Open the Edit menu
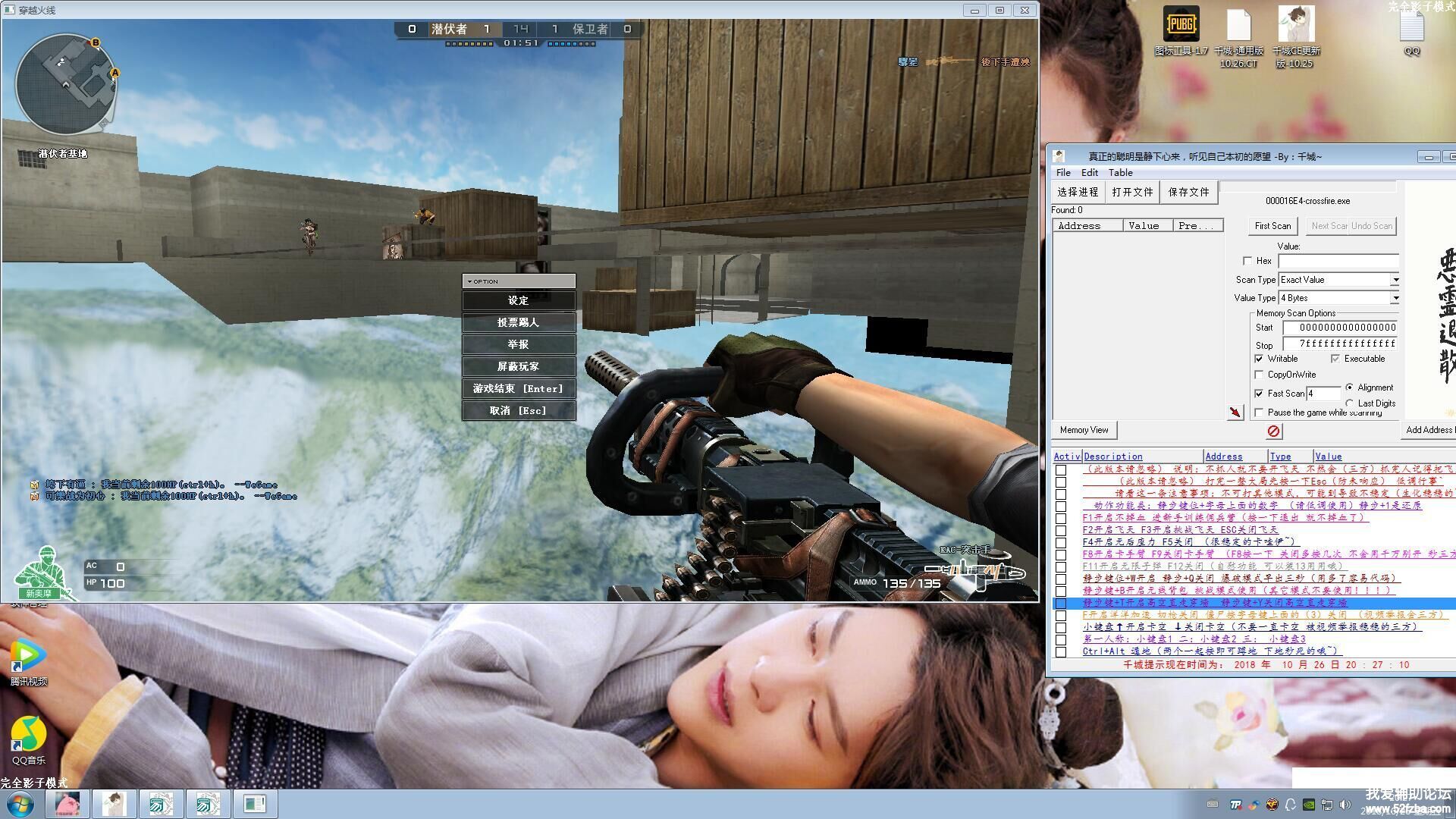Screen dimensions: 1456x819 [1090, 173]
